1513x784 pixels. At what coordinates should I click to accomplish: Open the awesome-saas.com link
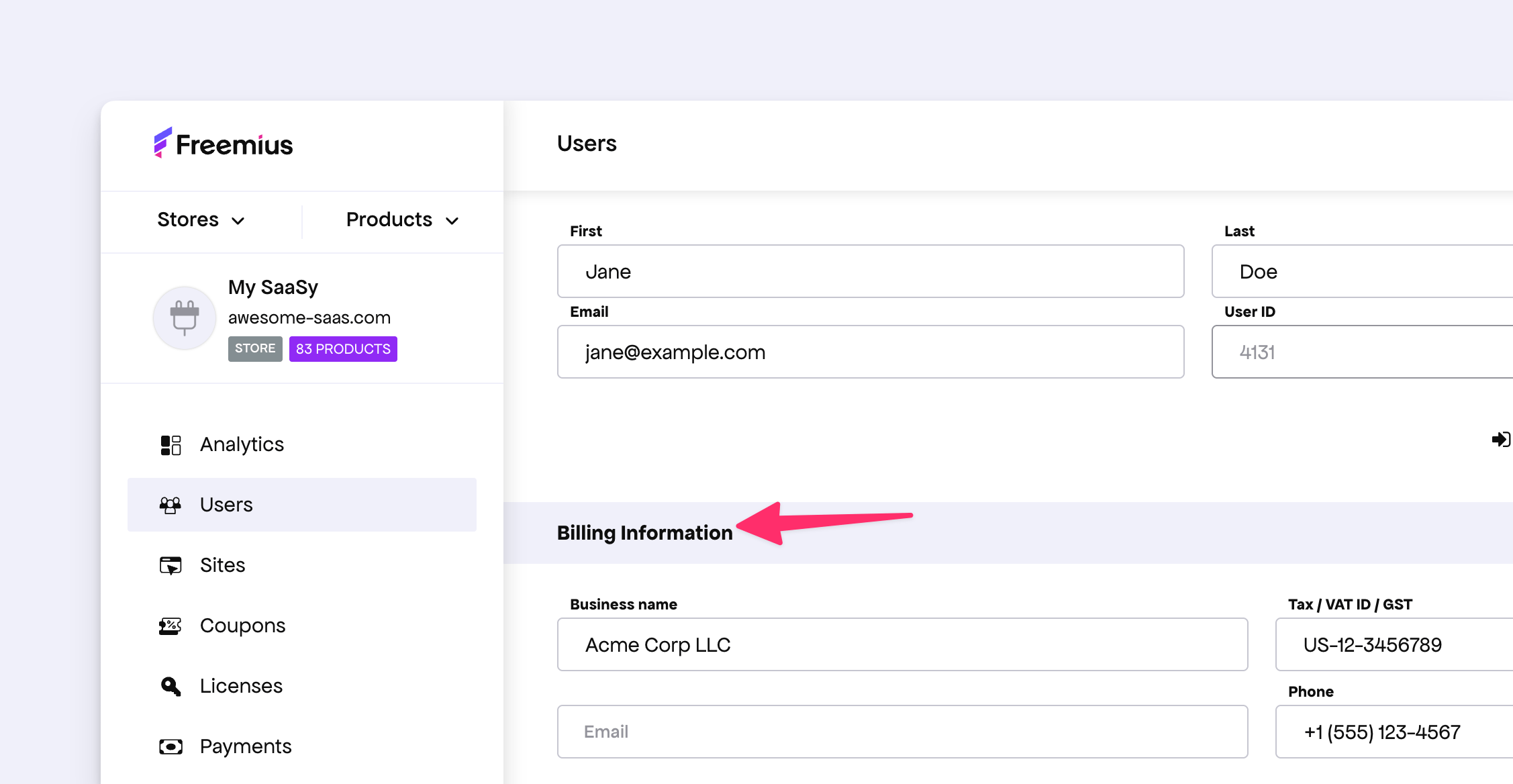[x=309, y=317]
